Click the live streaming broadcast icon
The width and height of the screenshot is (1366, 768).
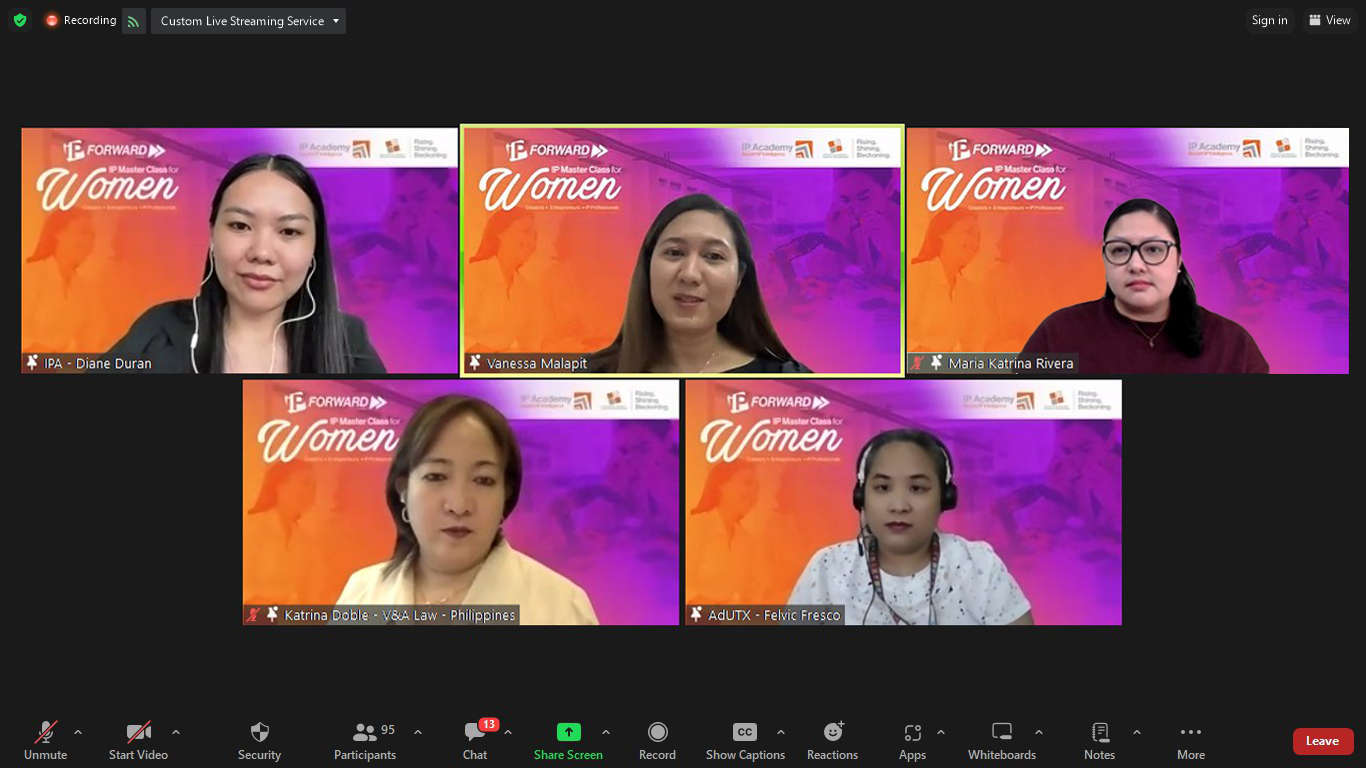134,20
